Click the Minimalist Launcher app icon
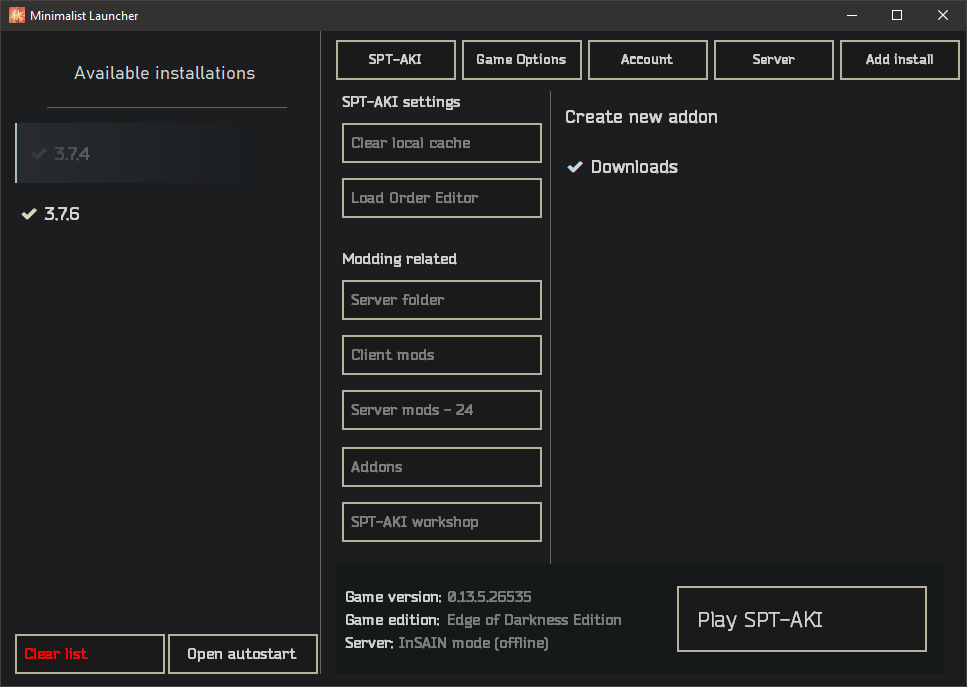This screenshot has height=687, width=967. (17, 15)
